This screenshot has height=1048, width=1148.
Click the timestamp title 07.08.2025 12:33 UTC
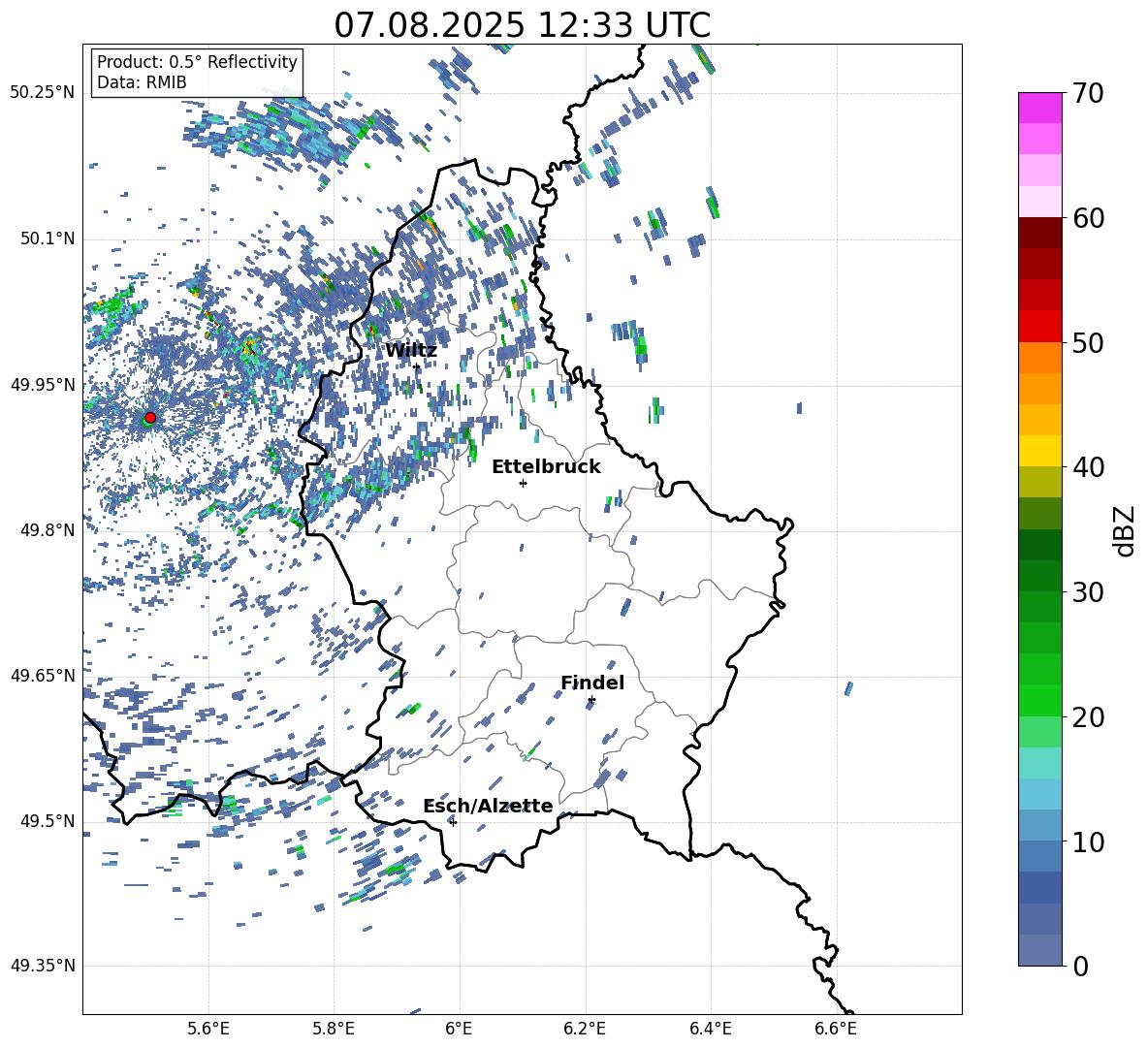point(522,25)
